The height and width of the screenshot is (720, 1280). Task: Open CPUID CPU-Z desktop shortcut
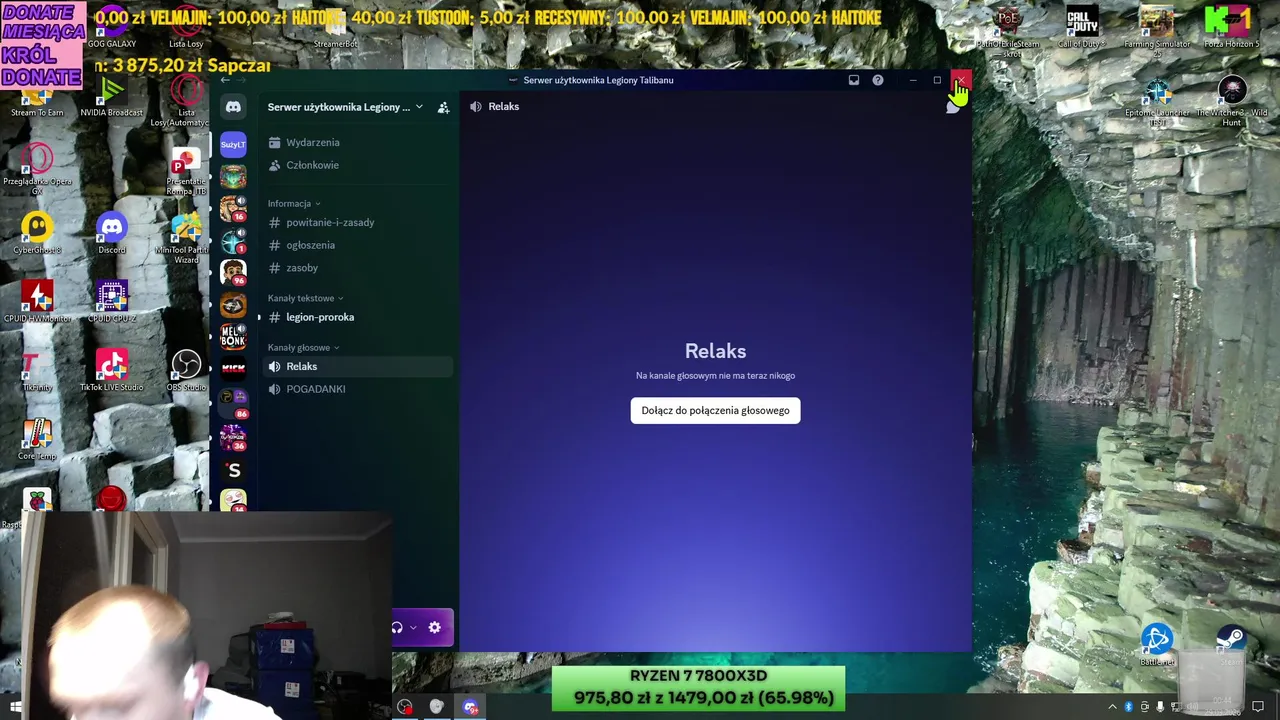click(111, 302)
